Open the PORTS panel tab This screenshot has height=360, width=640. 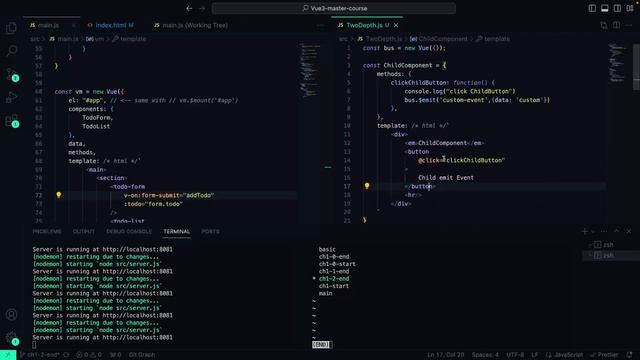(211, 231)
